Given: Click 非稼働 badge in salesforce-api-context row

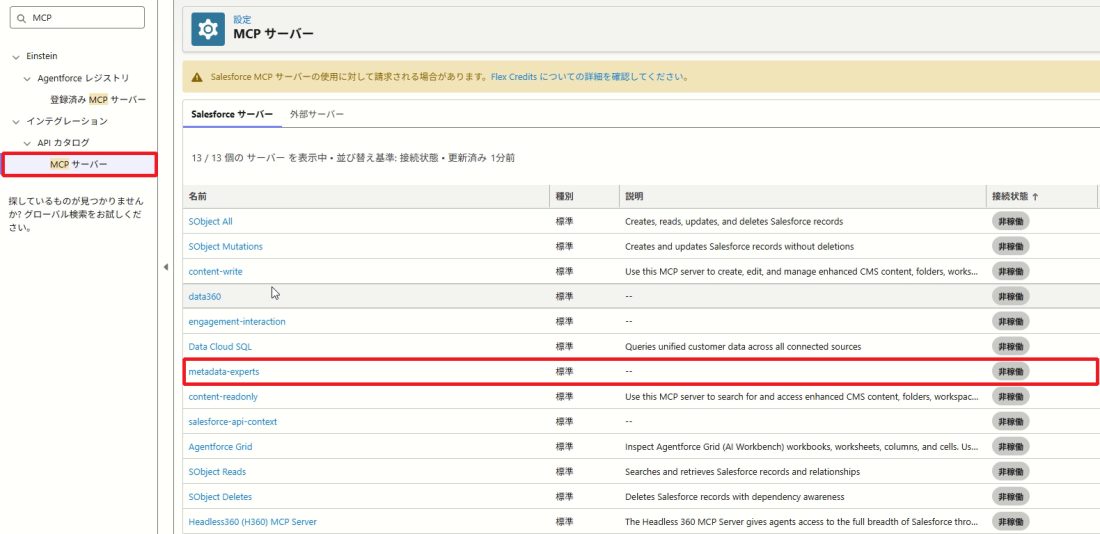Looking at the screenshot, I should point(1010,422).
